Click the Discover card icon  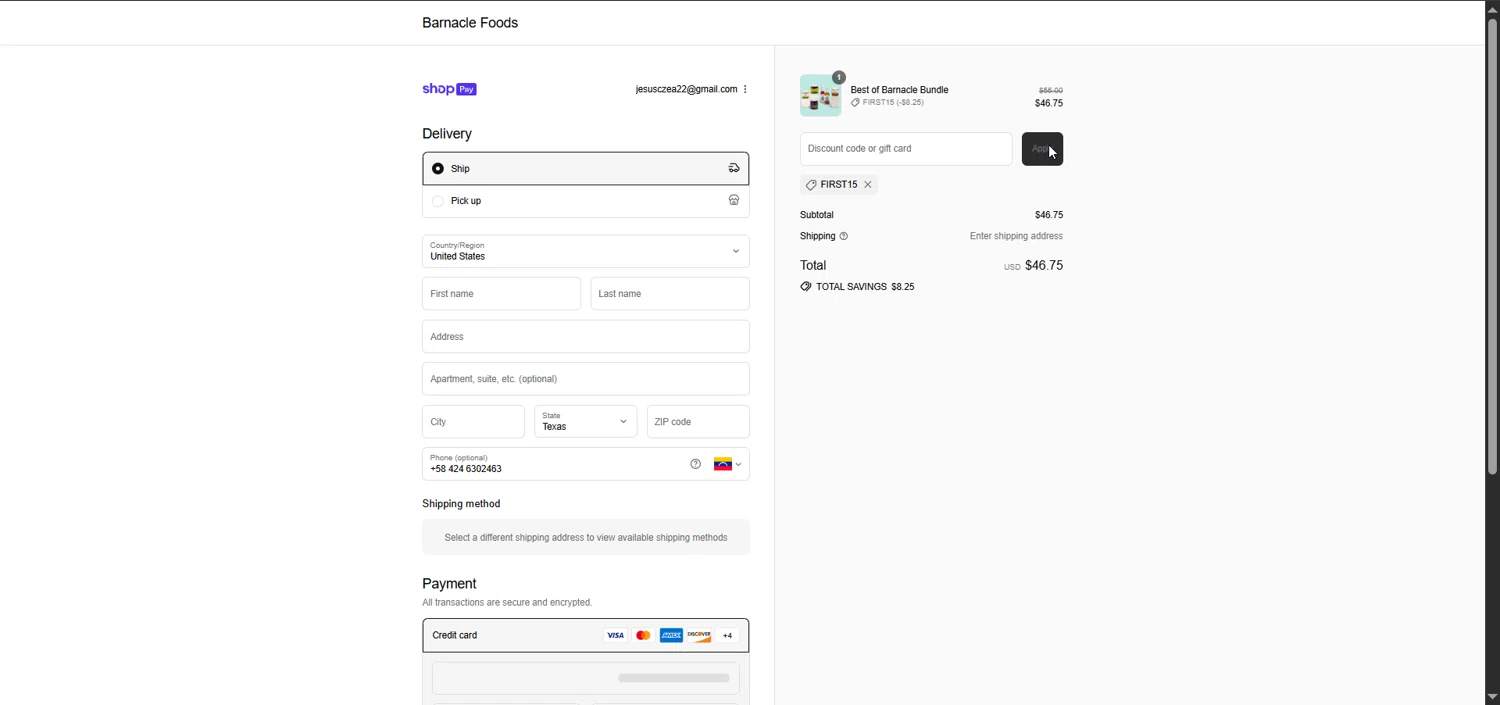pos(699,635)
